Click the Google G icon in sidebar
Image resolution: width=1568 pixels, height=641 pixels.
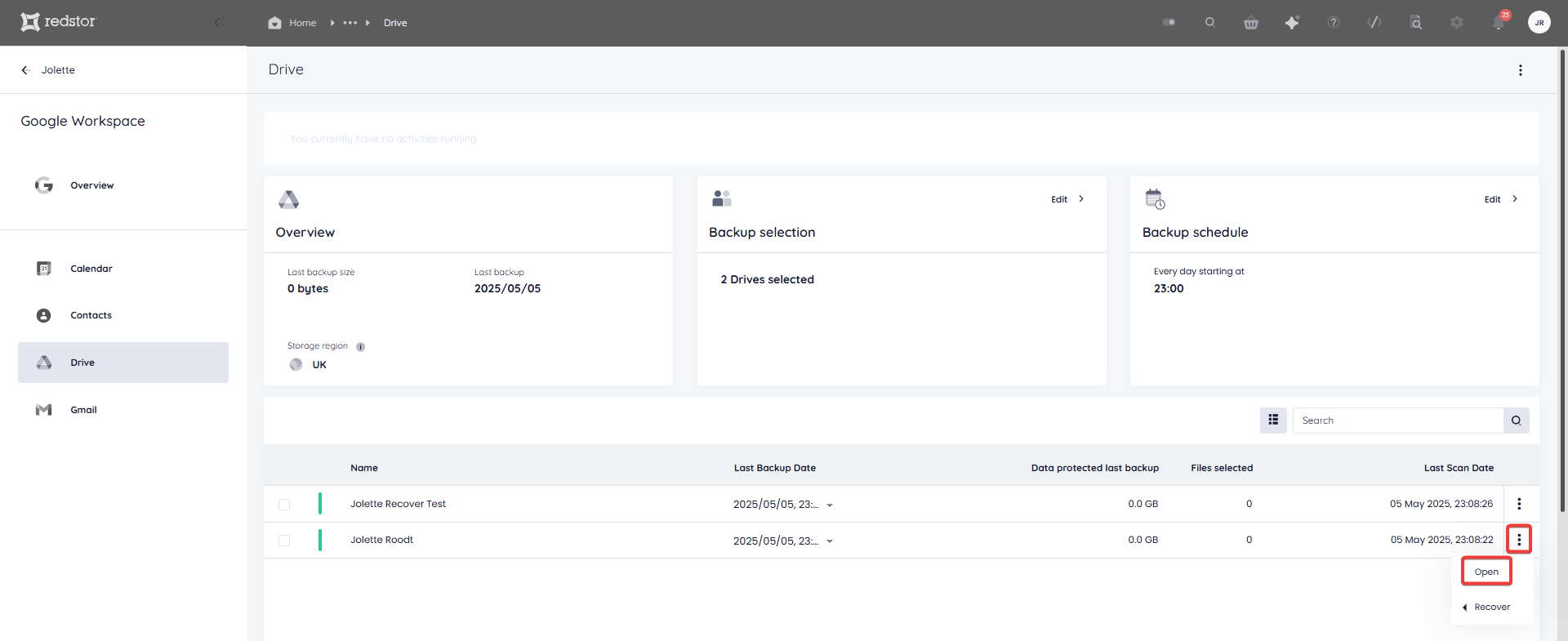pos(44,185)
